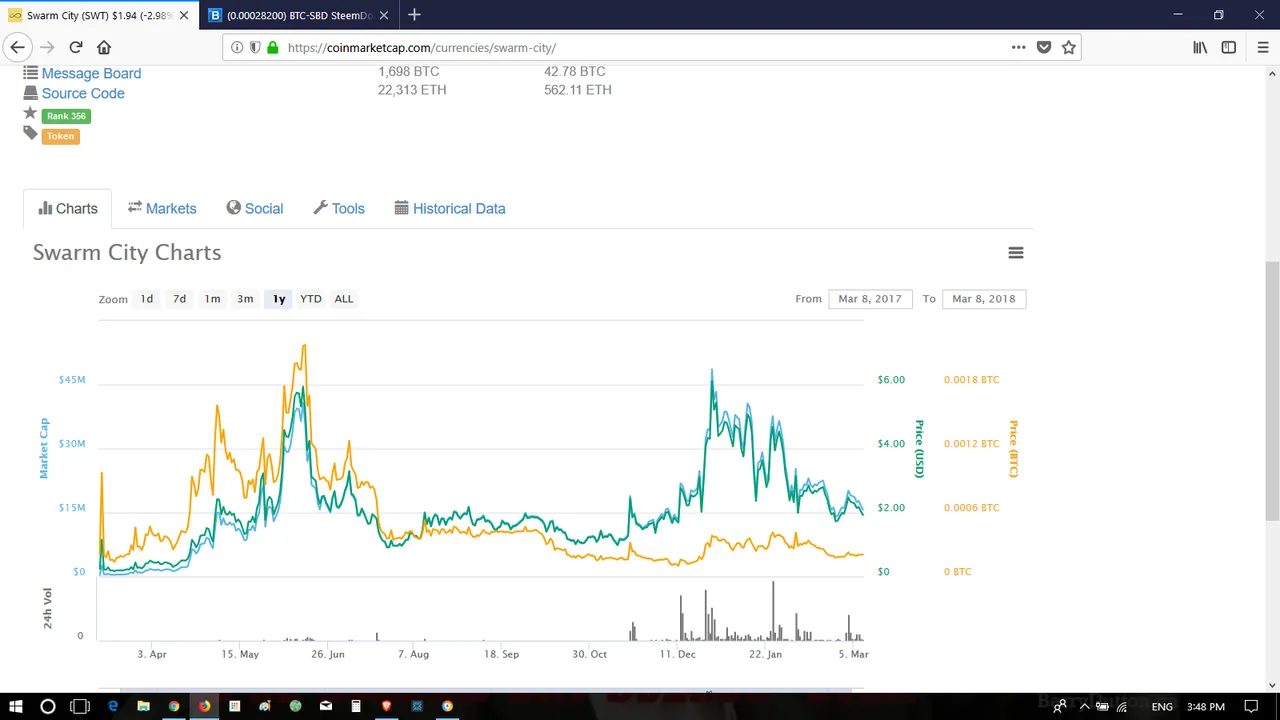
Task: Select the 1y chart zoom
Action: tap(279, 299)
